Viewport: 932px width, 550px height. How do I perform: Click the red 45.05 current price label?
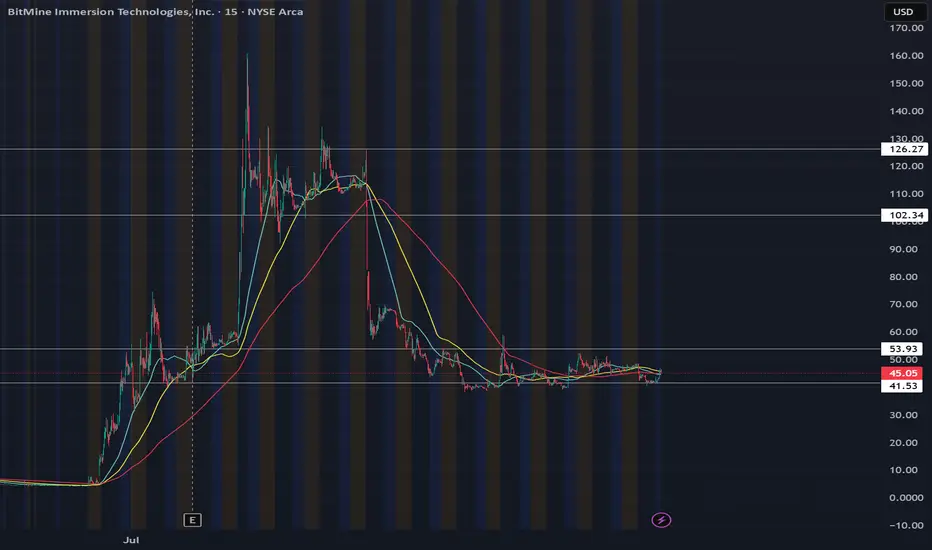[902, 373]
